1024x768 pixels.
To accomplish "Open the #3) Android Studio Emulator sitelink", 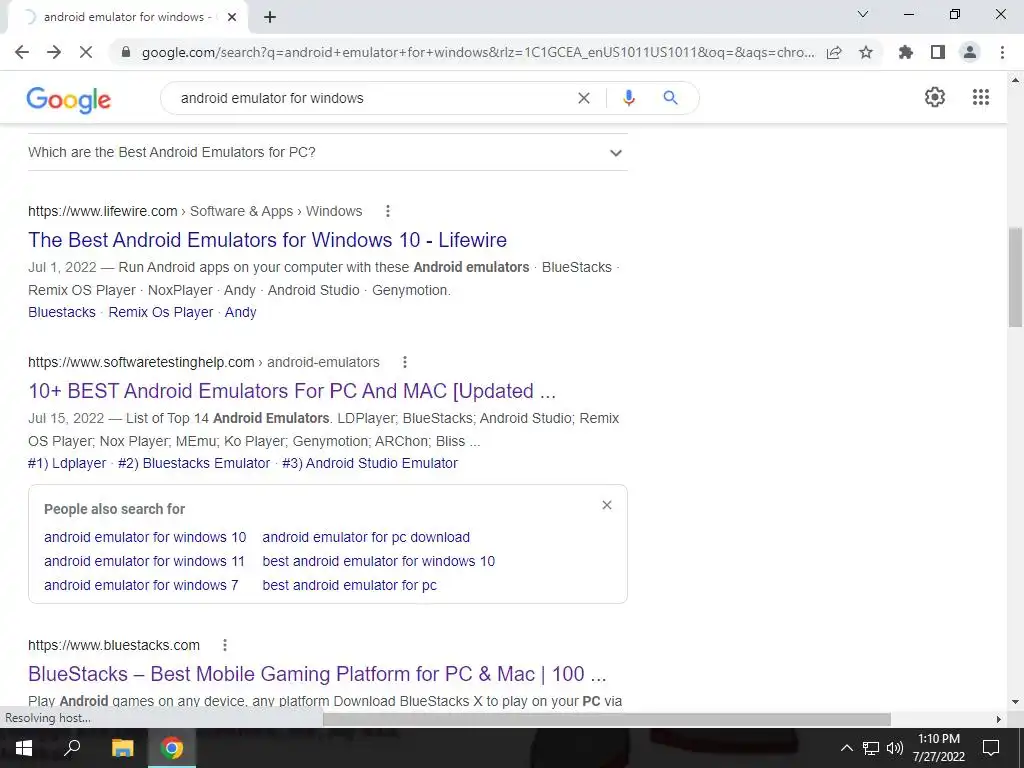I will coord(370,463).
